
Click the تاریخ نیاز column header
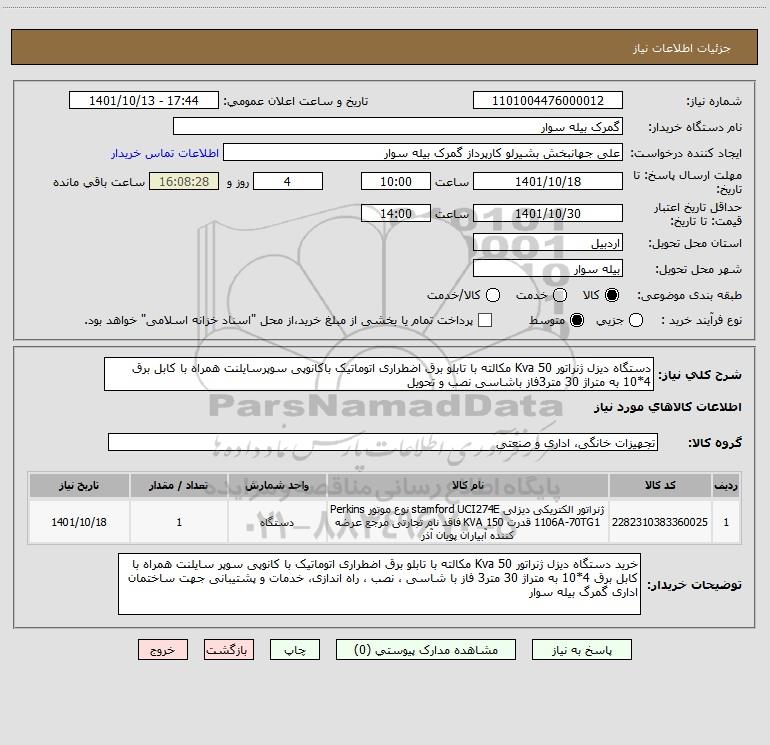pyautogui.click(x=79, y=485)
